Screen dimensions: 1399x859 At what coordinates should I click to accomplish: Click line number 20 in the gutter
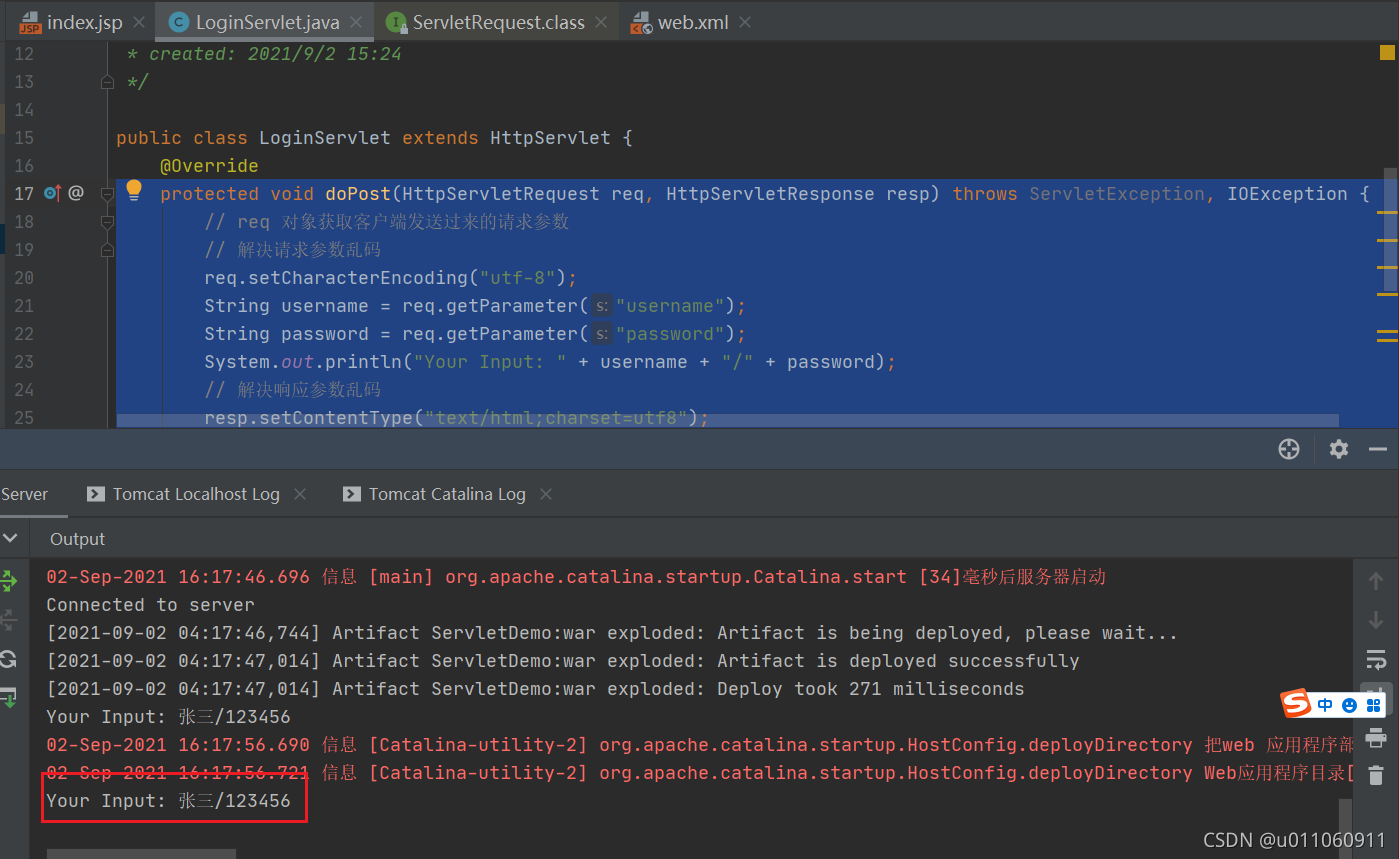click(24, 278)
